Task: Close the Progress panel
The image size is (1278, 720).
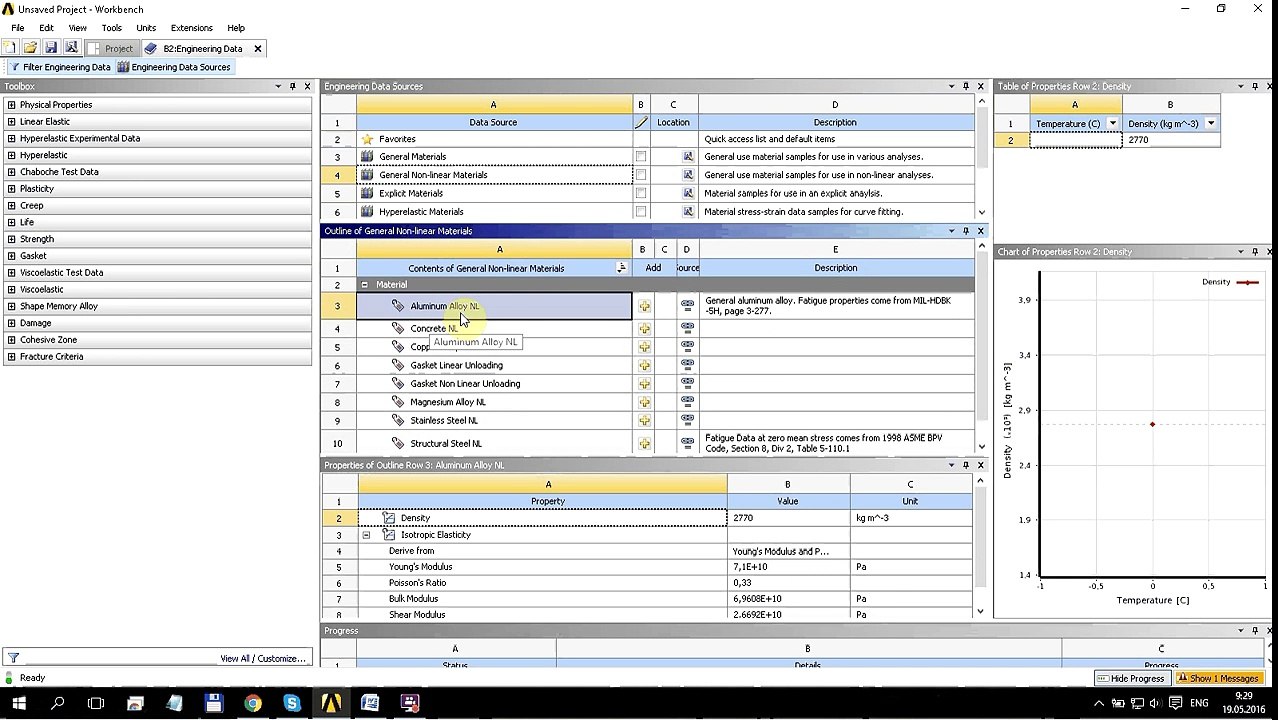Action: (1269, 631)
